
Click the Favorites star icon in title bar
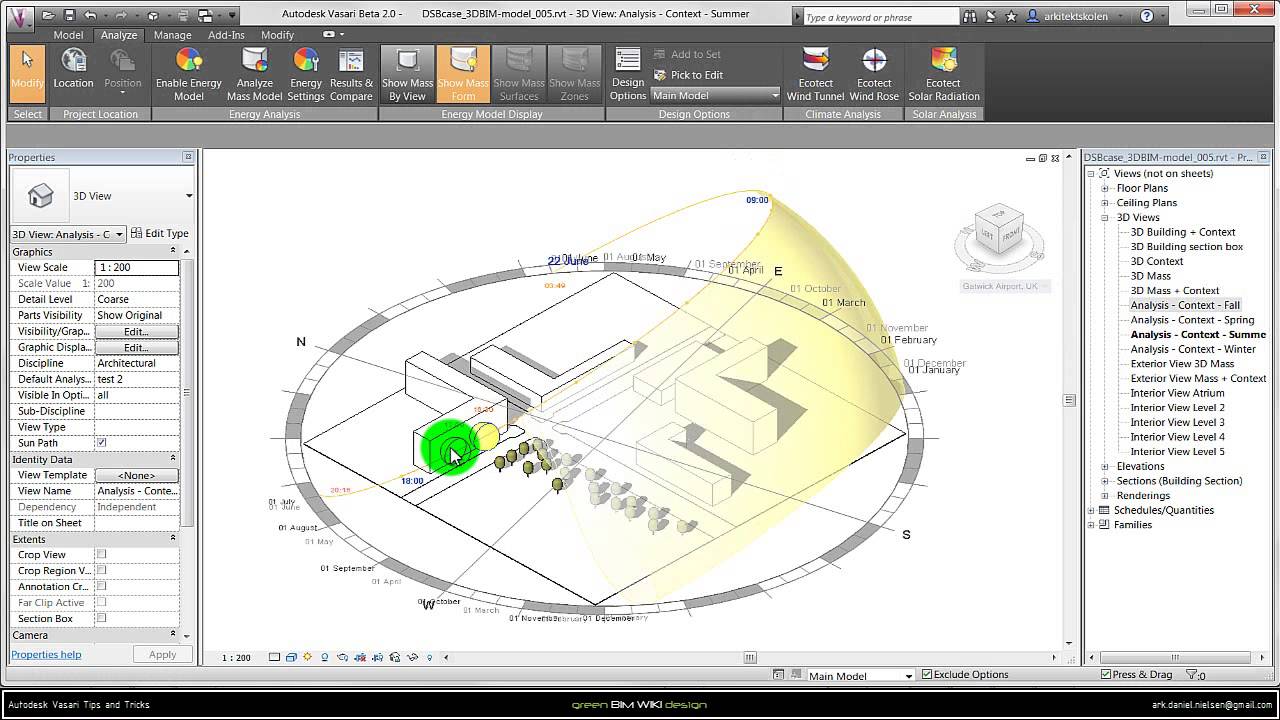[x=1011, y=16]
